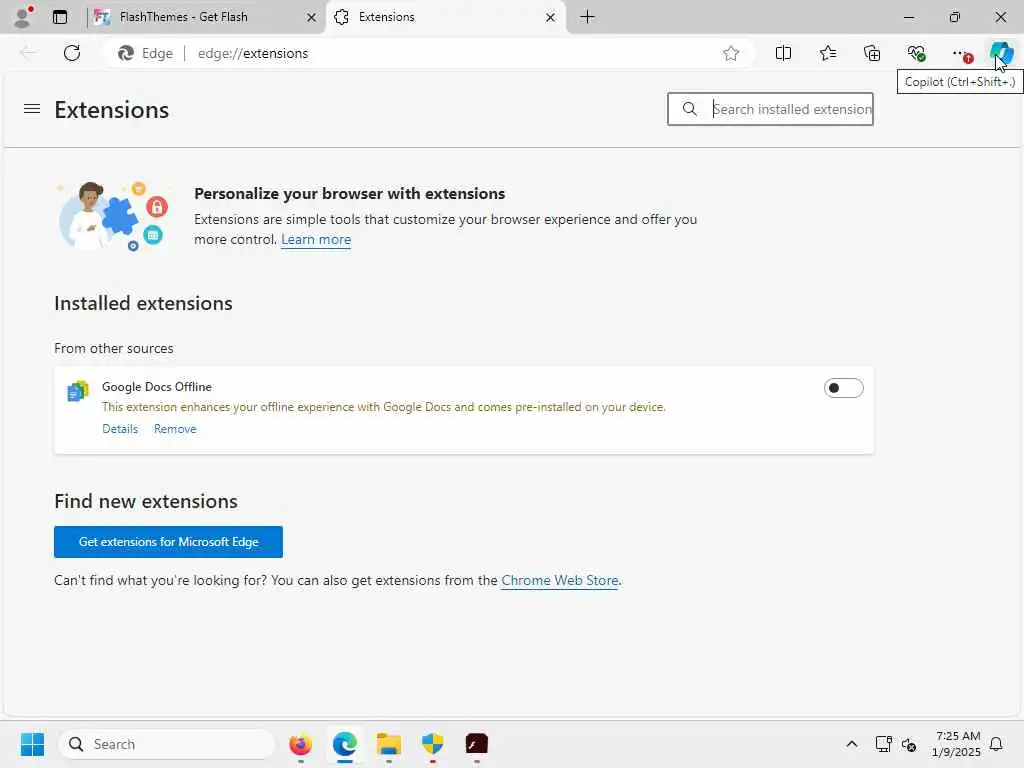Click the From other sources label
The width and height of the screenshot is (1024, 768).
[114, 348]
